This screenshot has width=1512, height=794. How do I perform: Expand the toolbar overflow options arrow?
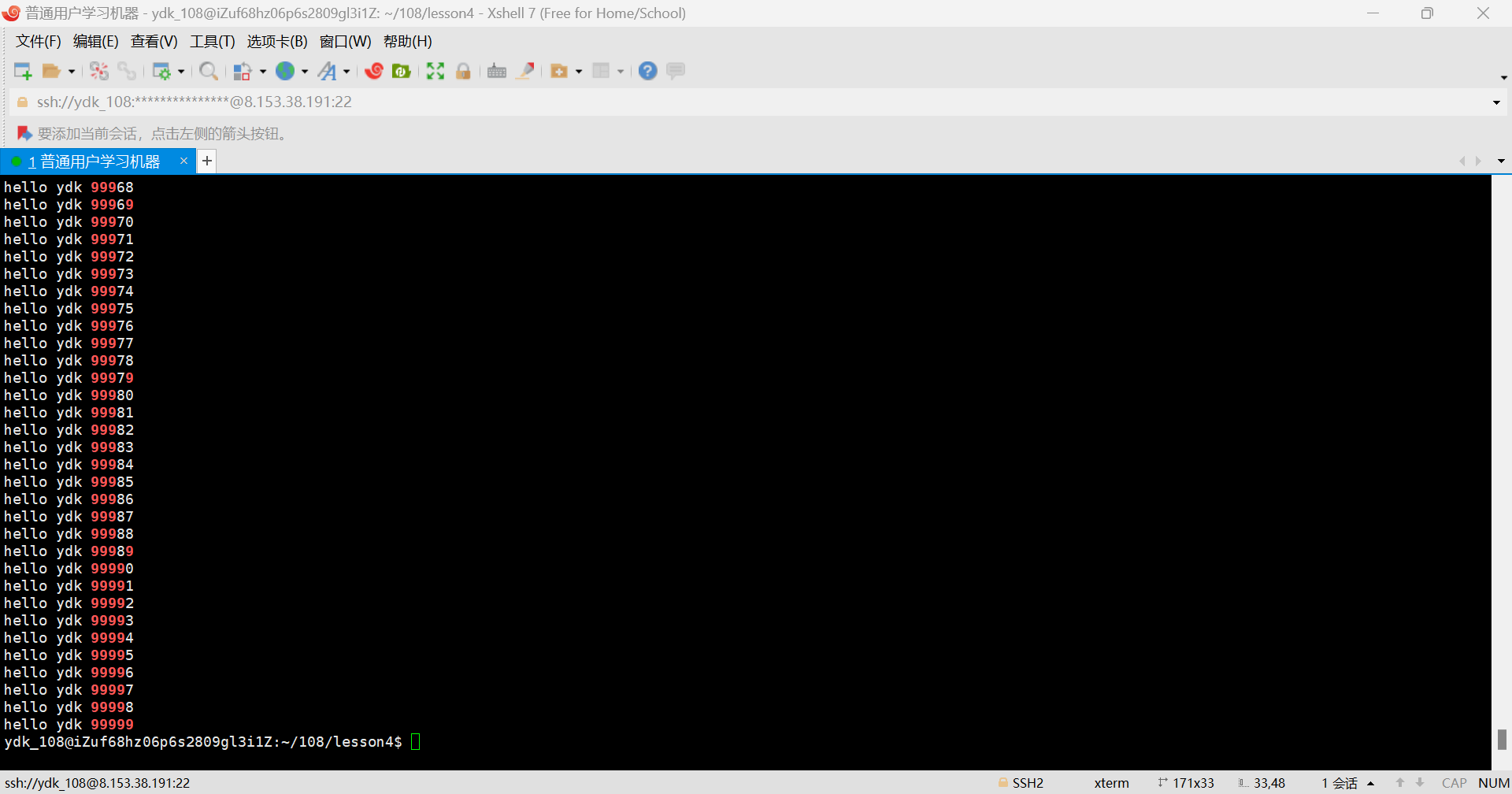click(1503, 77)
